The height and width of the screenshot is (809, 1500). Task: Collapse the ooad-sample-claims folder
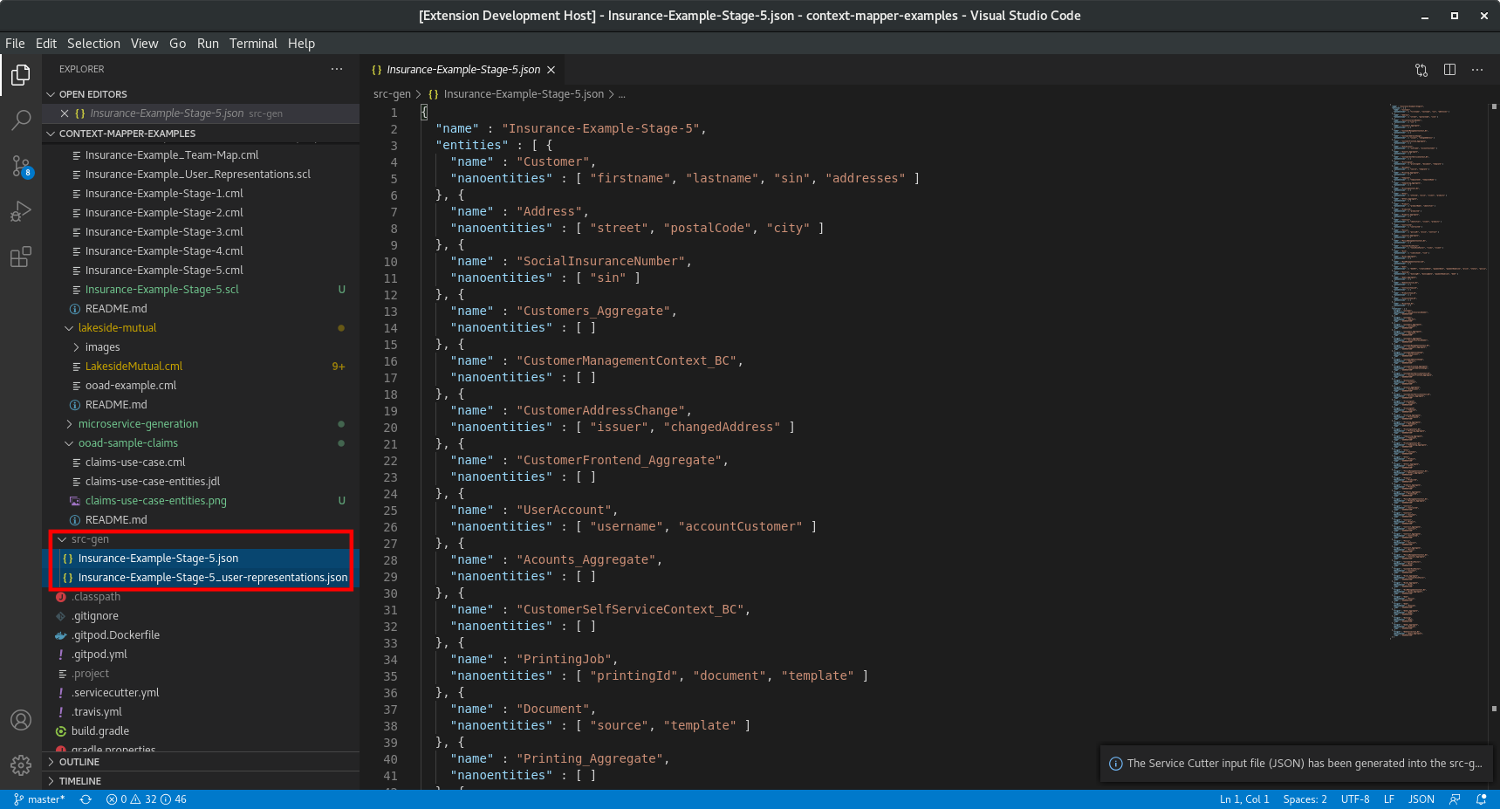click(x=200, y=443)
